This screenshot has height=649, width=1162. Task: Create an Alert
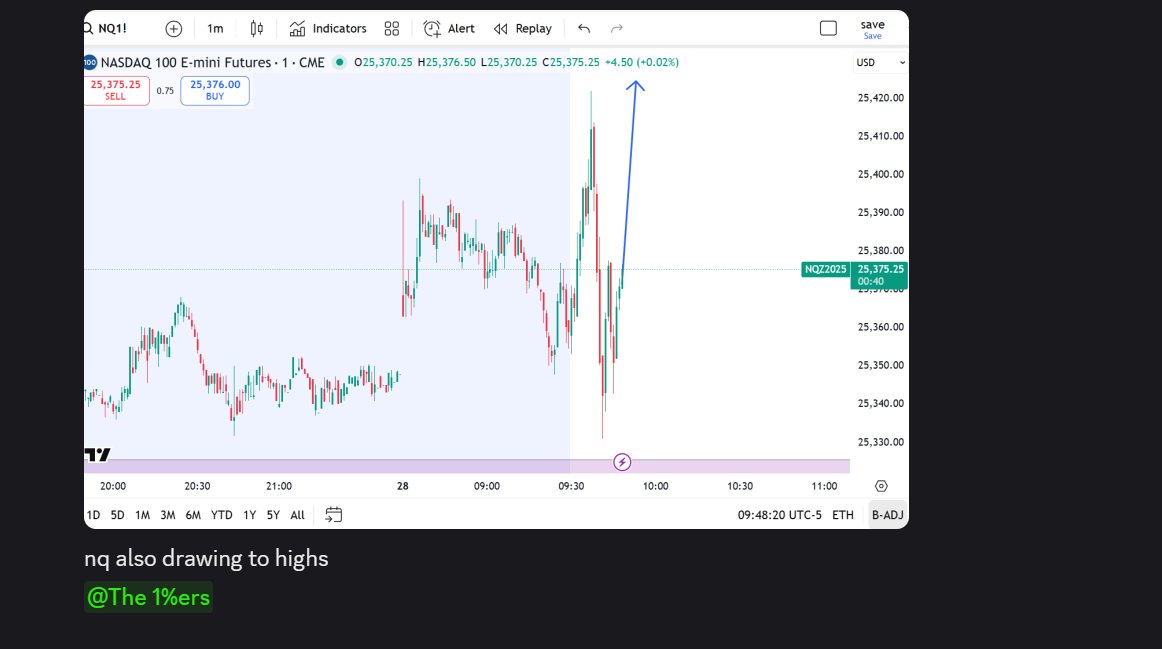449,29
